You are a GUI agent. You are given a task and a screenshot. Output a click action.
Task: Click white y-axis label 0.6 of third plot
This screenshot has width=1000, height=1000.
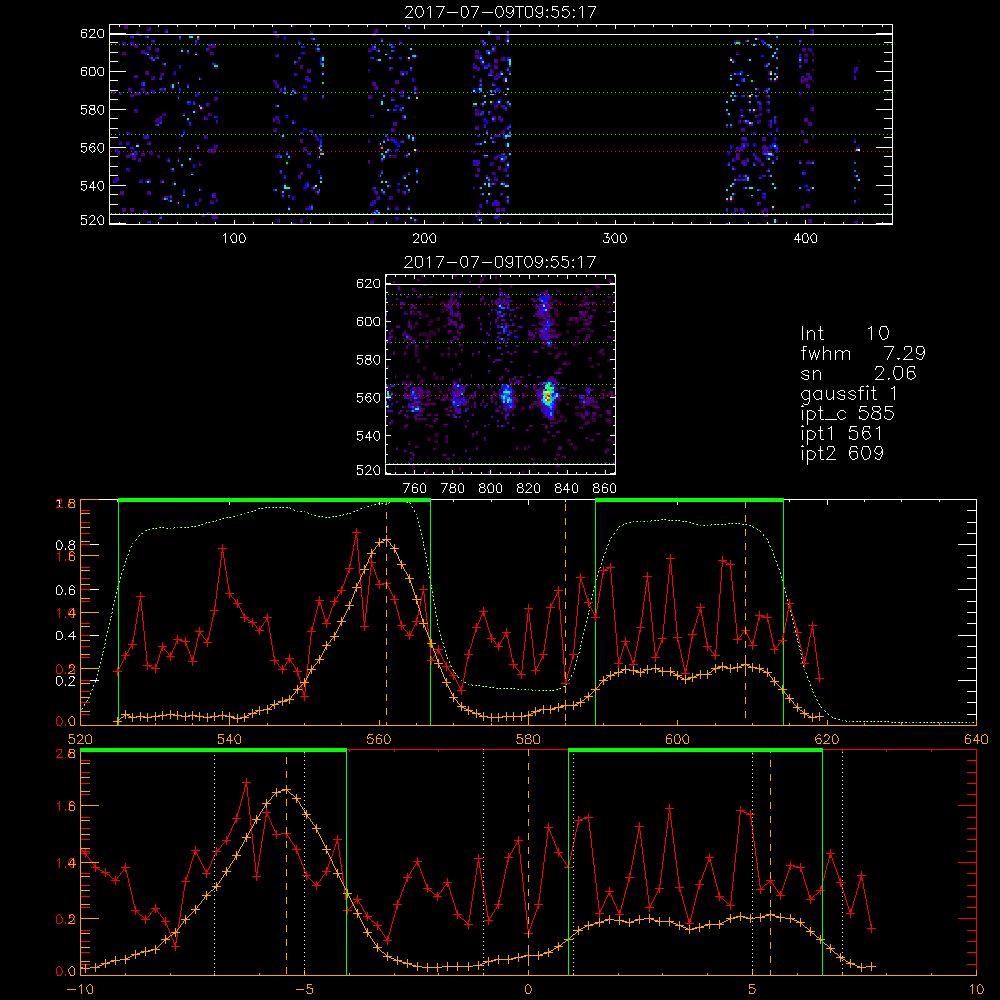tap(66, 591)
